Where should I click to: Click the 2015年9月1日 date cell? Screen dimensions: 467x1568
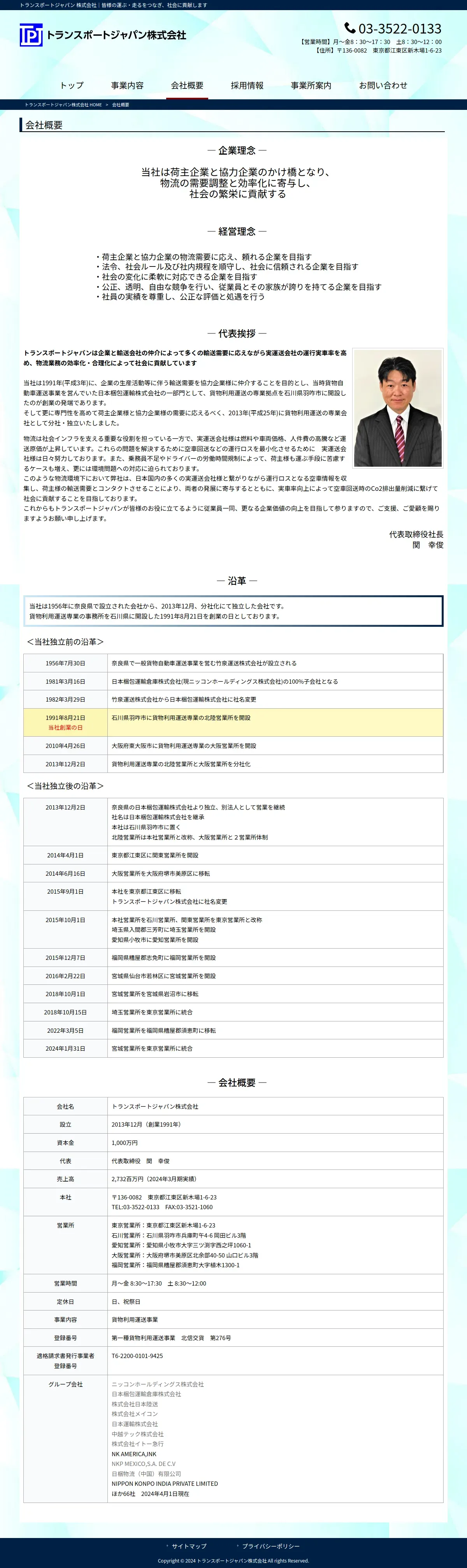coord(65,896)
